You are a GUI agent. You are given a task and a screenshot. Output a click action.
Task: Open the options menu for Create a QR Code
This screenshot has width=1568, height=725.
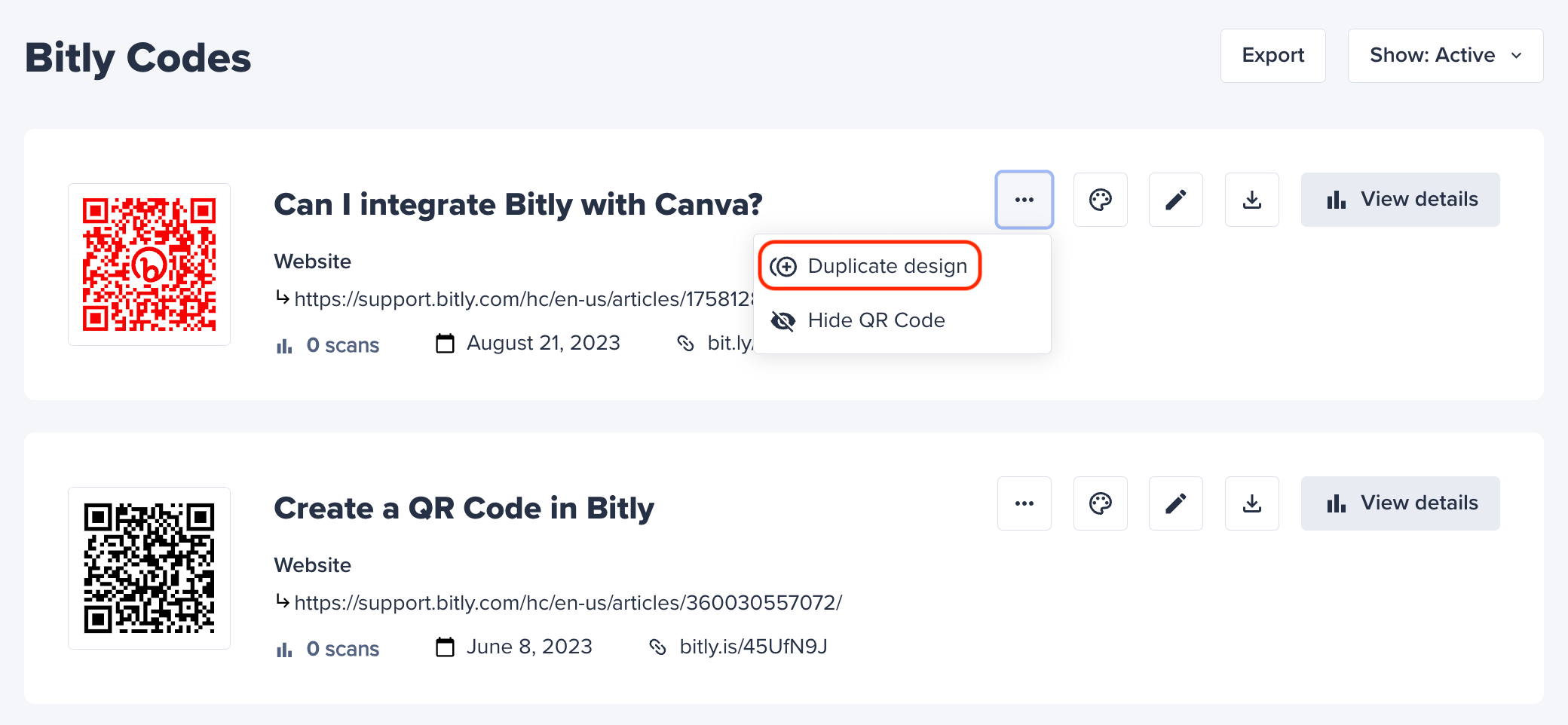pyautogui.click(x=1024, y=503)
